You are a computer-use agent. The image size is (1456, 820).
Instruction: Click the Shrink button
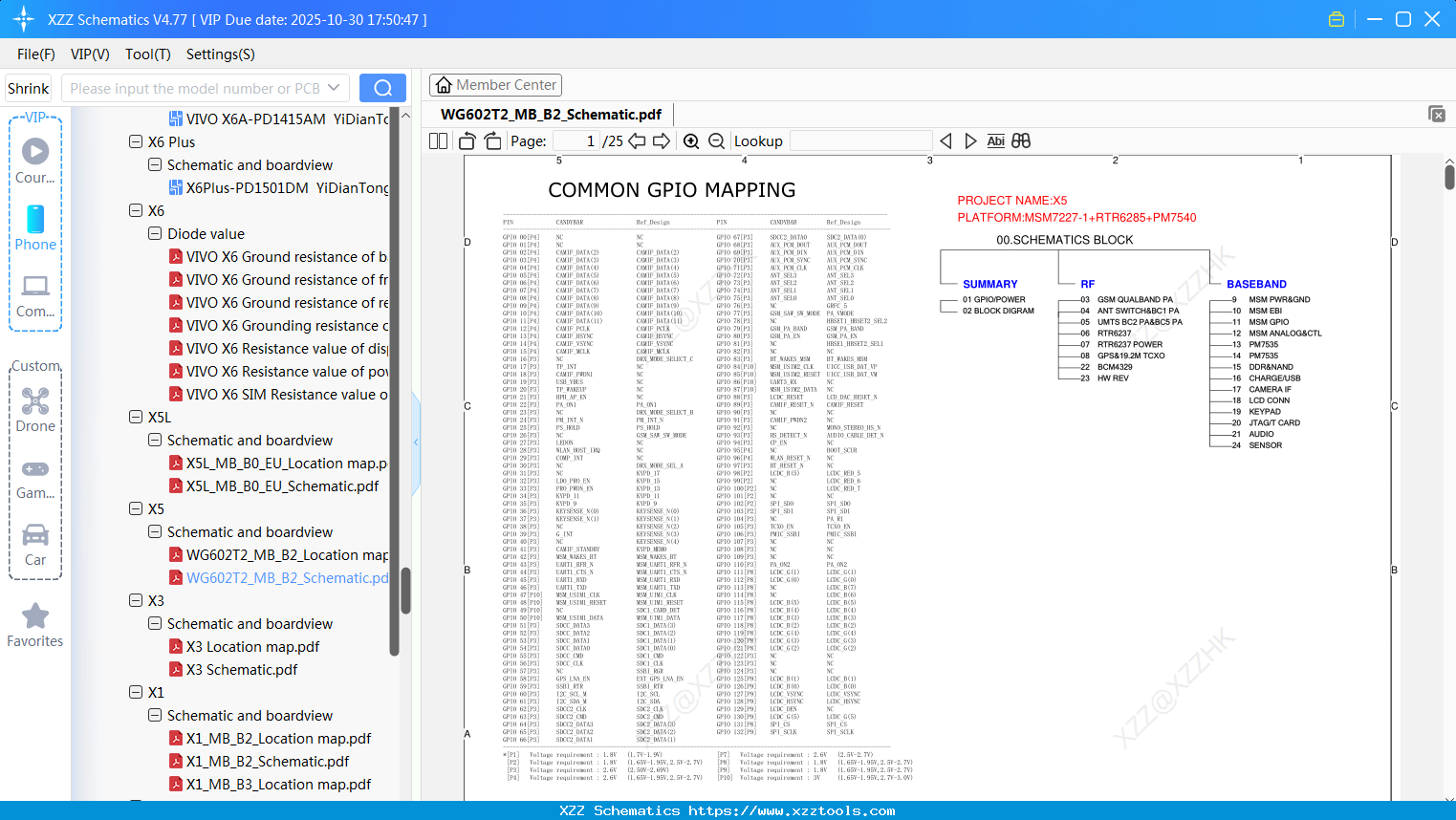(x=28, y=87)
